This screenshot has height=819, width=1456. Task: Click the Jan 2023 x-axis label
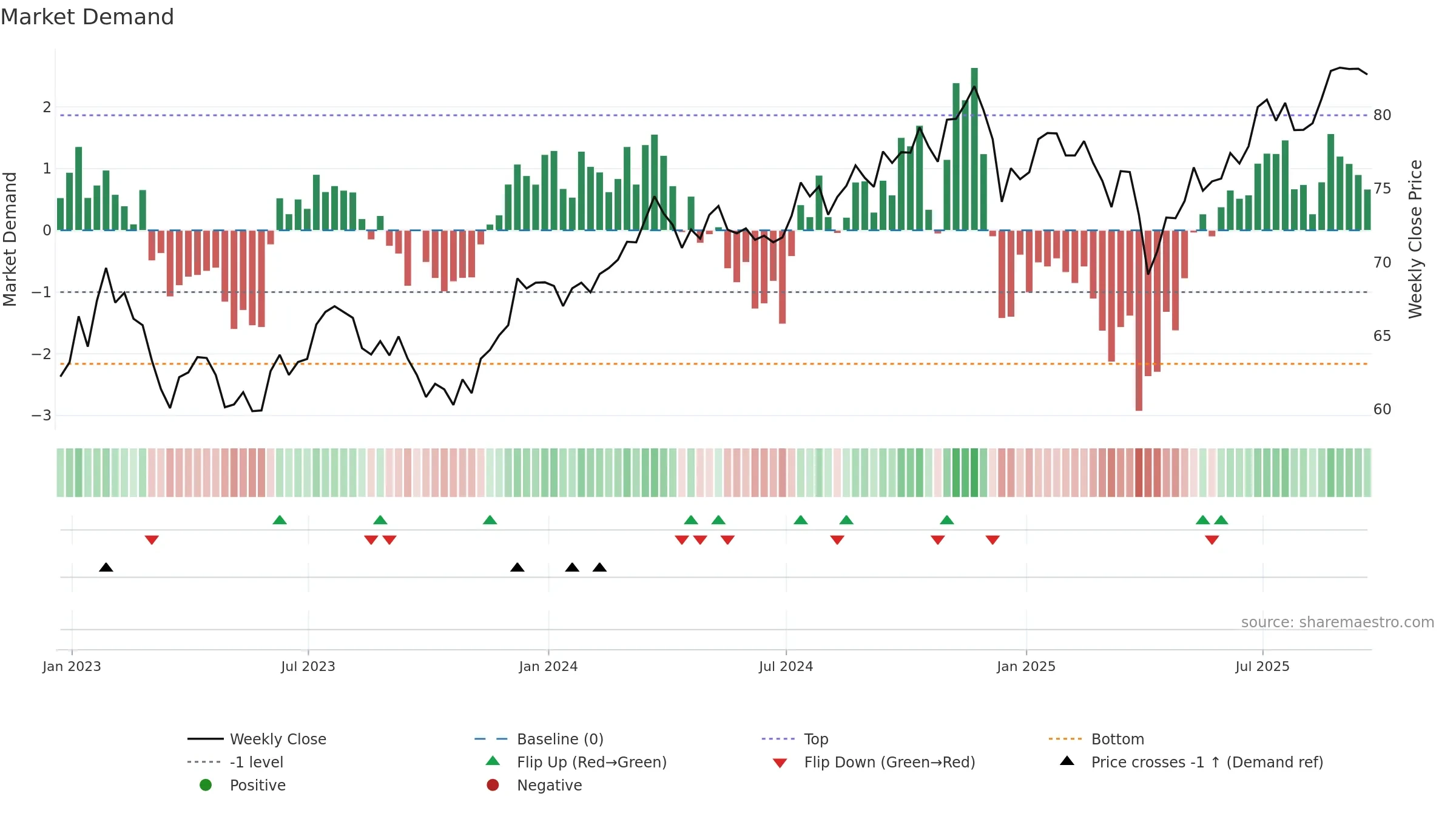tap(72, 666)
